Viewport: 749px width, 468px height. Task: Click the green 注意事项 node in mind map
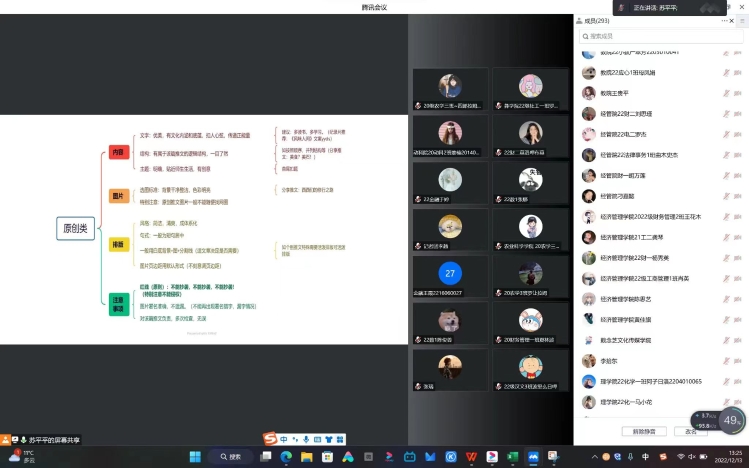pos(118,304)
